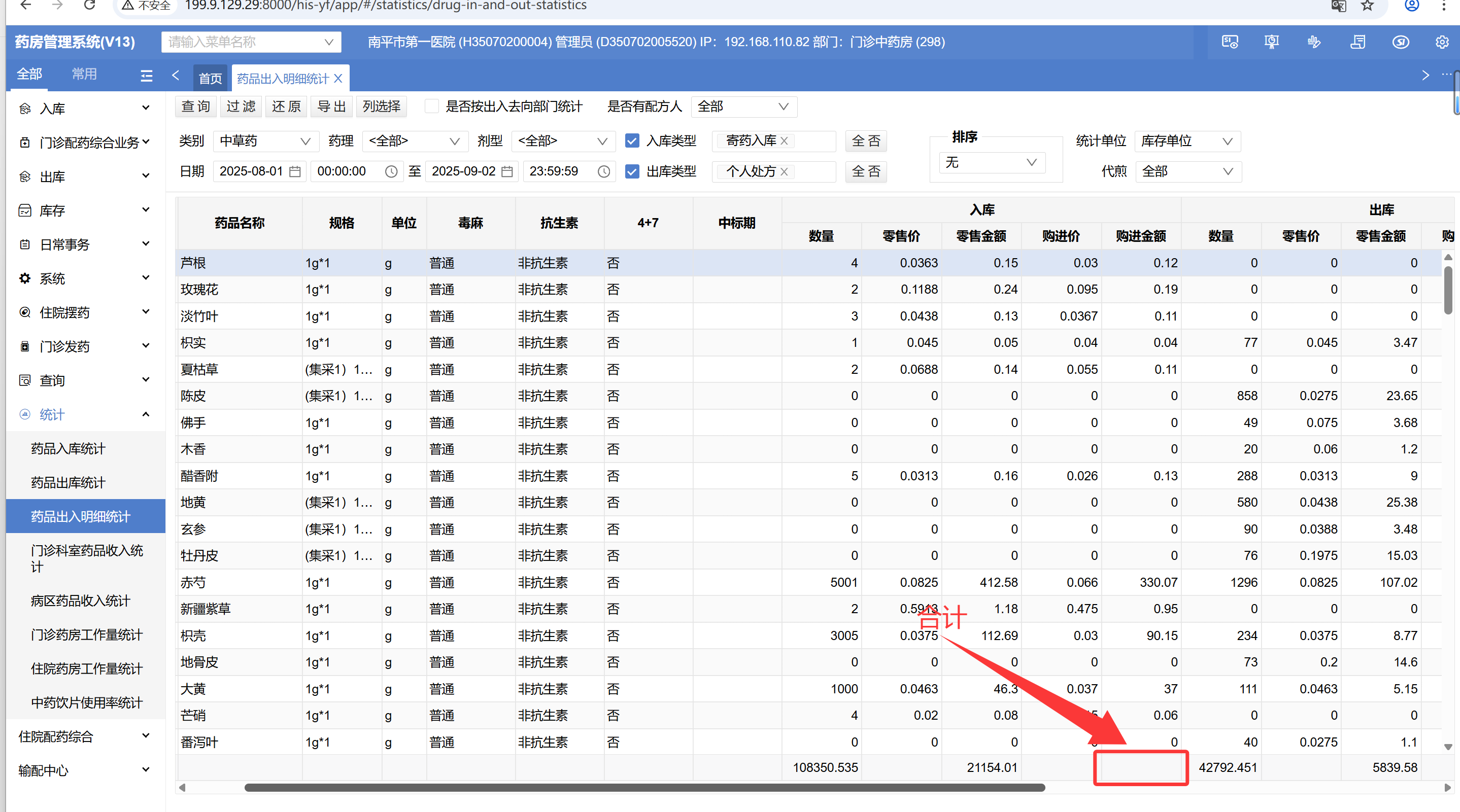Remove the 寄药入库 tag
The height and width of the screenshot is (812, 1460).
click(785, 141)
